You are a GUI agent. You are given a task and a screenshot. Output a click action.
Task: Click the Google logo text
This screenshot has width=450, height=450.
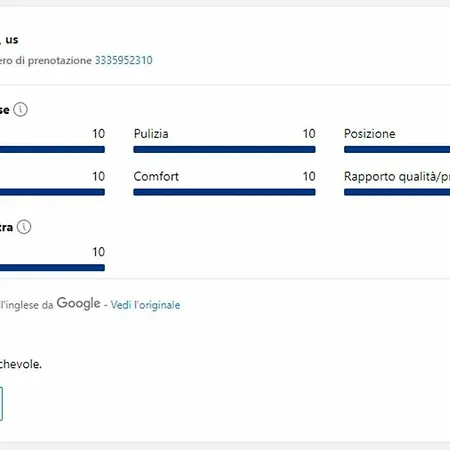(78, 303)
